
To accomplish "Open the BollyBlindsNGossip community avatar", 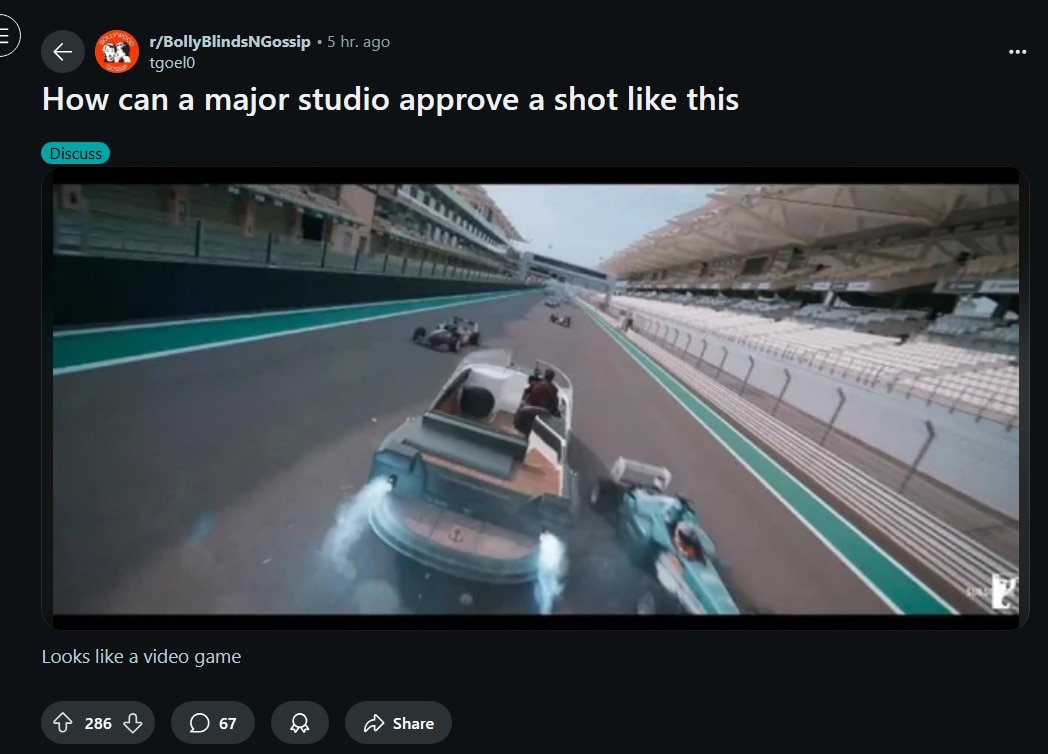I will (x=116, y=51).
